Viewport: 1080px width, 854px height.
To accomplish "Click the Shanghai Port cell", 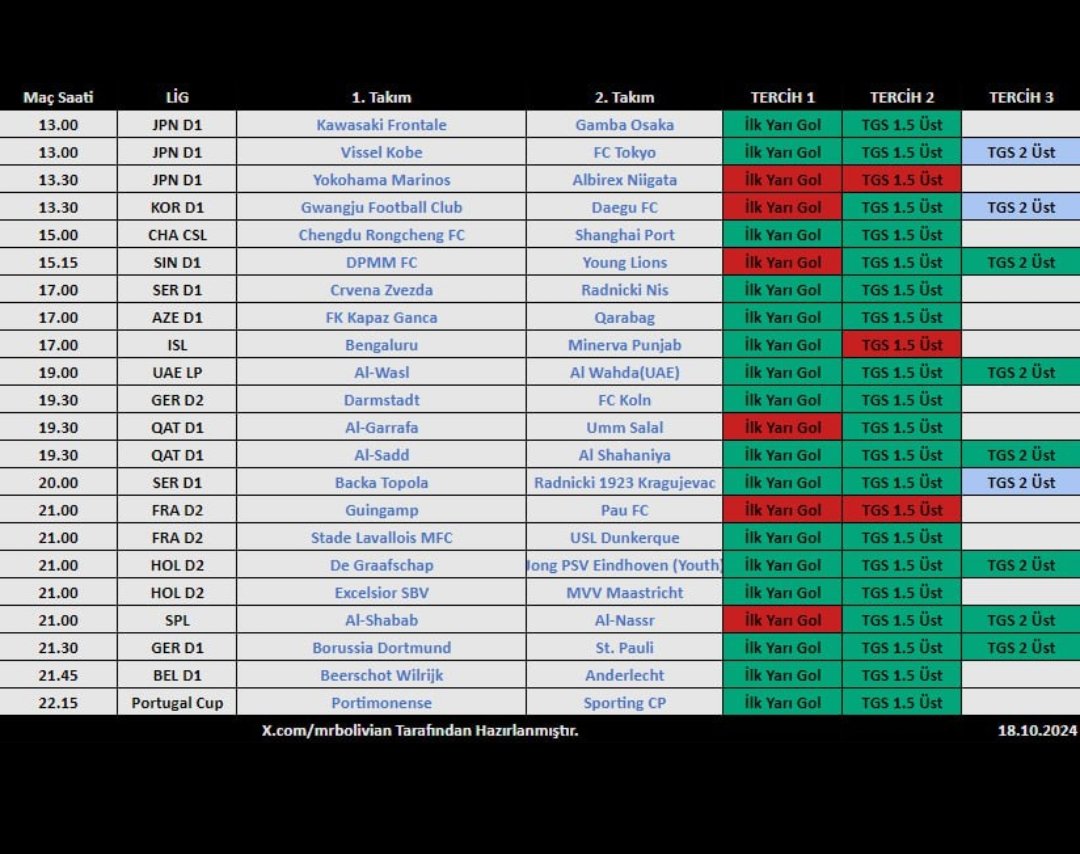I will click(624, 235).
